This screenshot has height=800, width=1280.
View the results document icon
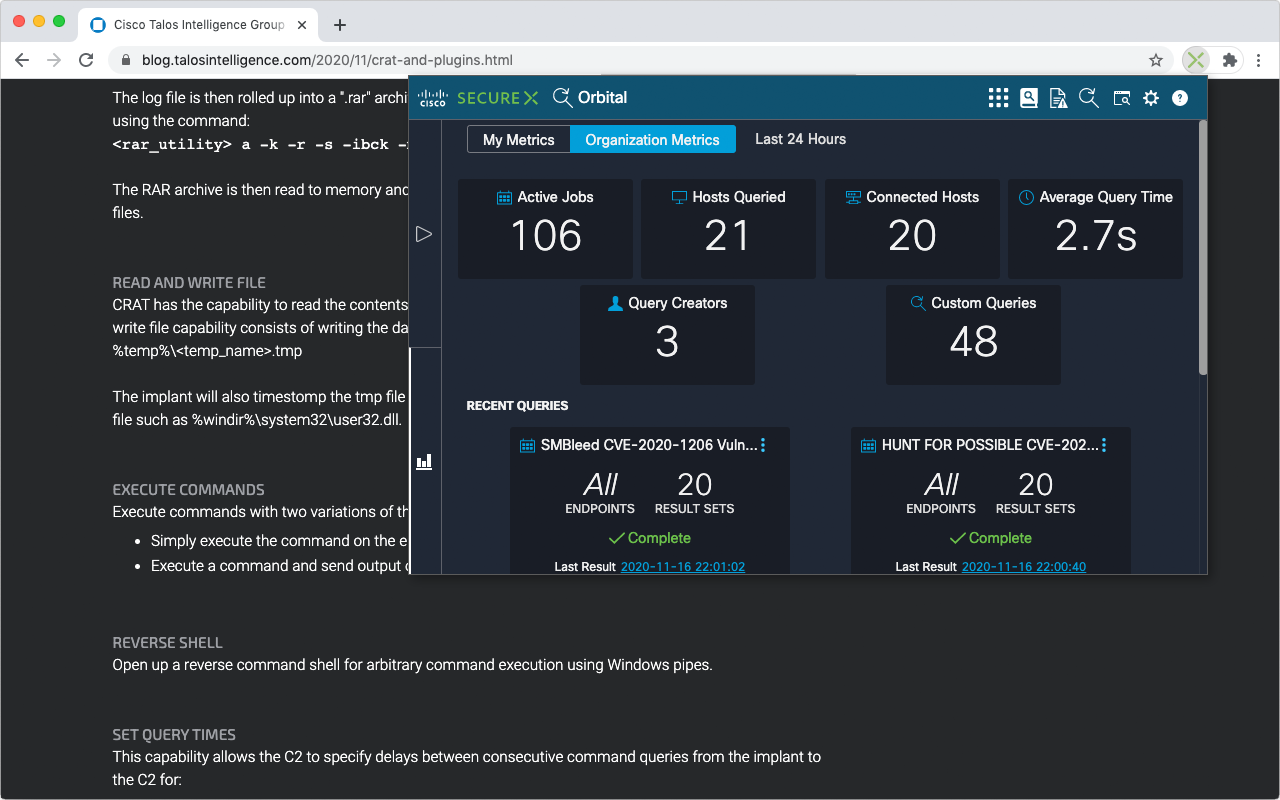tap(1058, 98)
